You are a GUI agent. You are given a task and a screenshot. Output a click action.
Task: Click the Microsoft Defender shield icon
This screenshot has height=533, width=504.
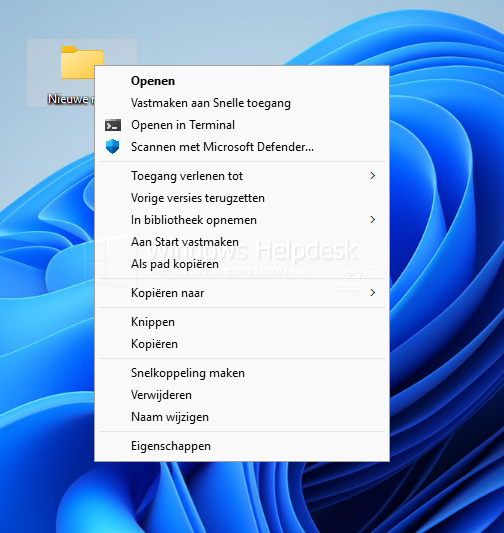pyautogui.click(x=112, y=147)
